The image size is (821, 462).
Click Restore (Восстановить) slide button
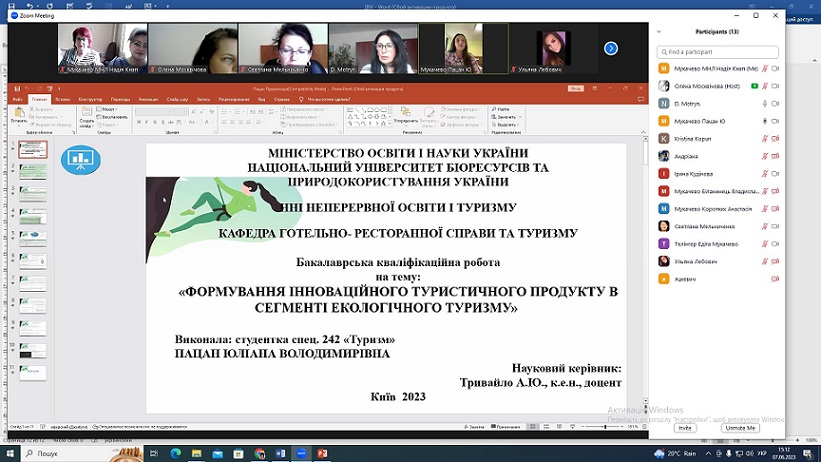coord(112,117)
